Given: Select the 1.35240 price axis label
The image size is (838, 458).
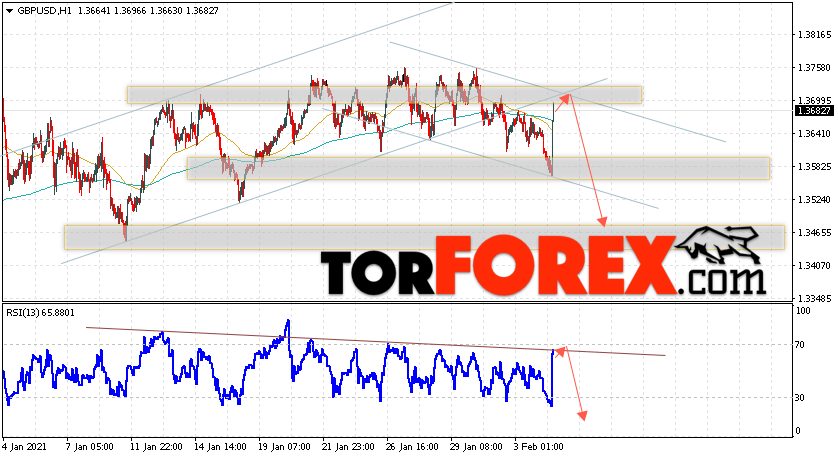Looking at the screenshot, I should [x=814, y=200].
